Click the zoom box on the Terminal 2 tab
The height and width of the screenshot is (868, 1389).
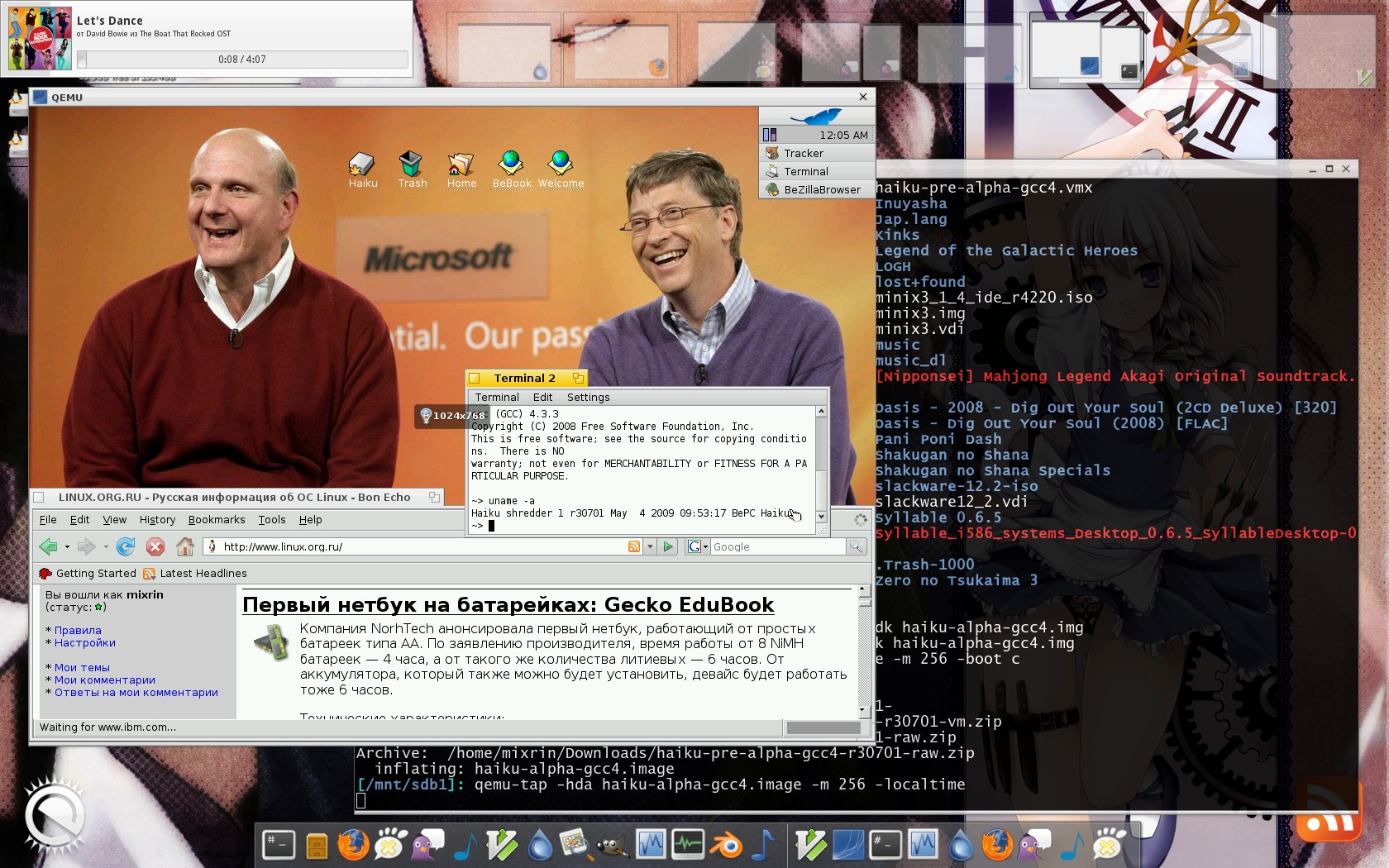click(578, 379)
